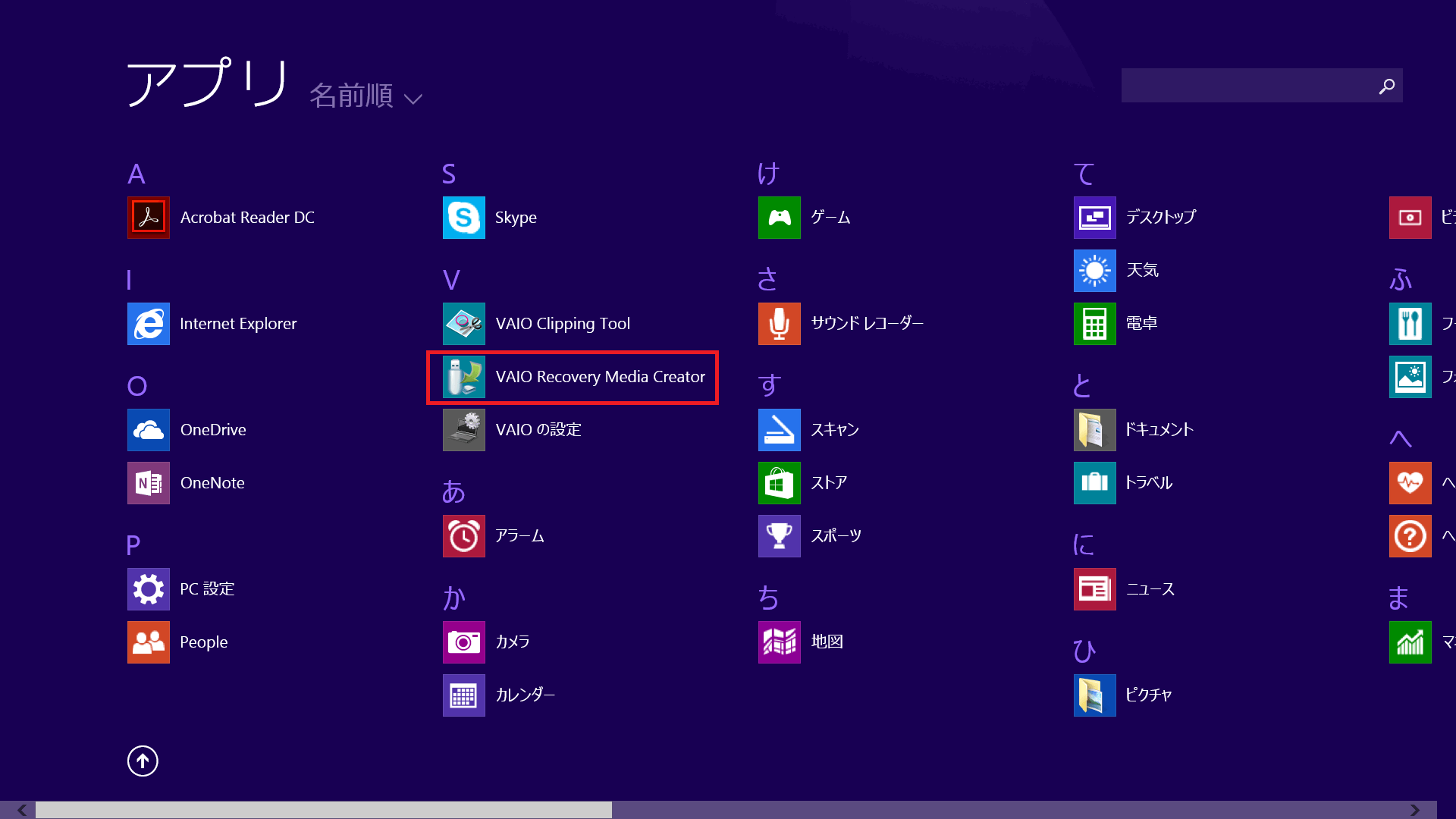
Task: Launch VAIO Recovery Media Creator icon
Action: [x=464, y=377]
